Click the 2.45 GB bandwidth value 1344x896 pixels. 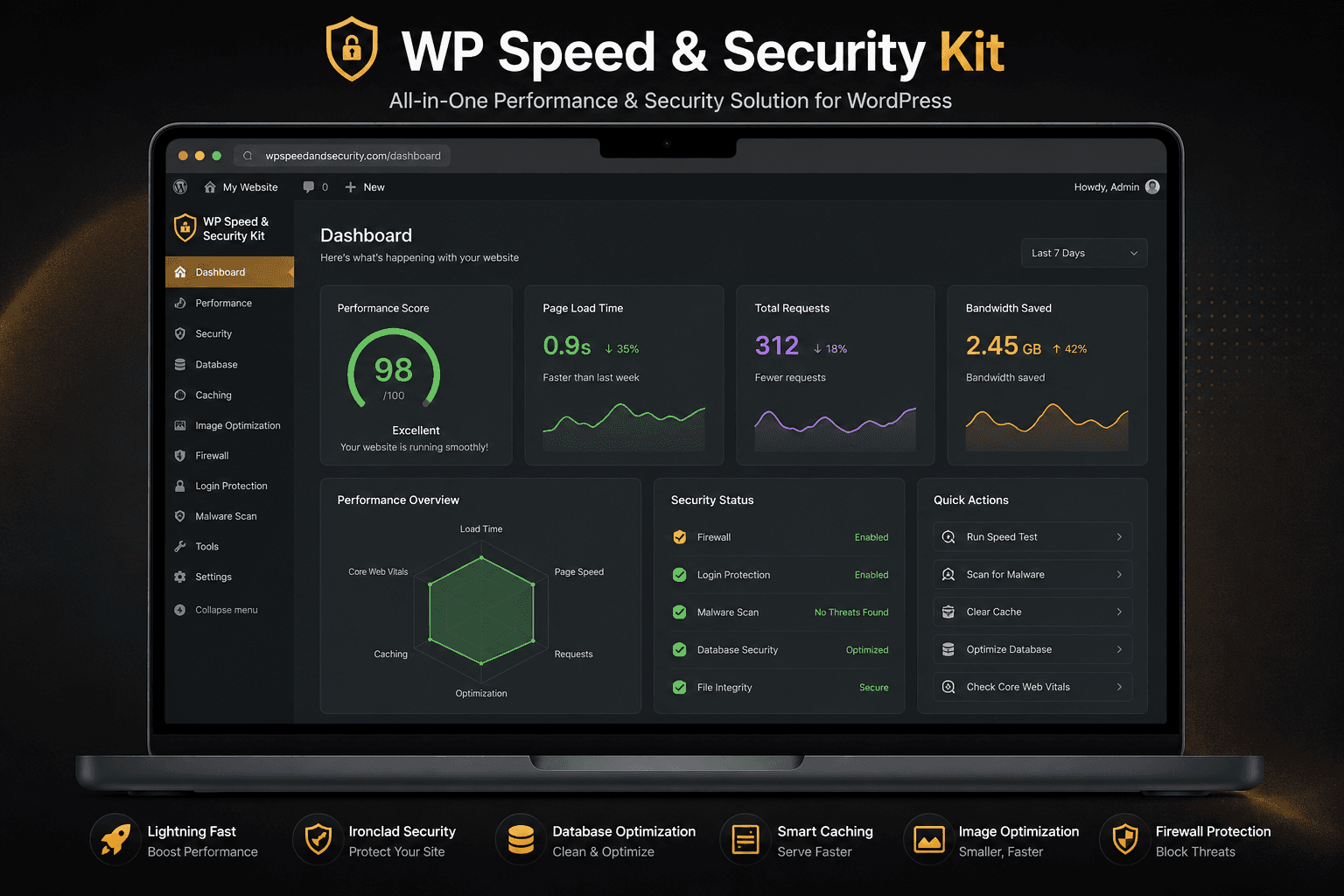(x=1004, y=346)
